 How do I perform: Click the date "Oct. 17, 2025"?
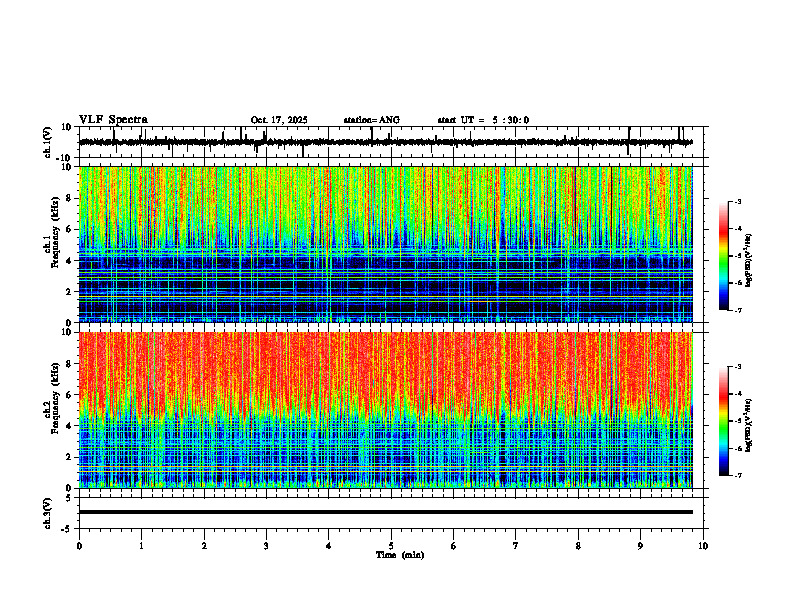pos(279,120)
